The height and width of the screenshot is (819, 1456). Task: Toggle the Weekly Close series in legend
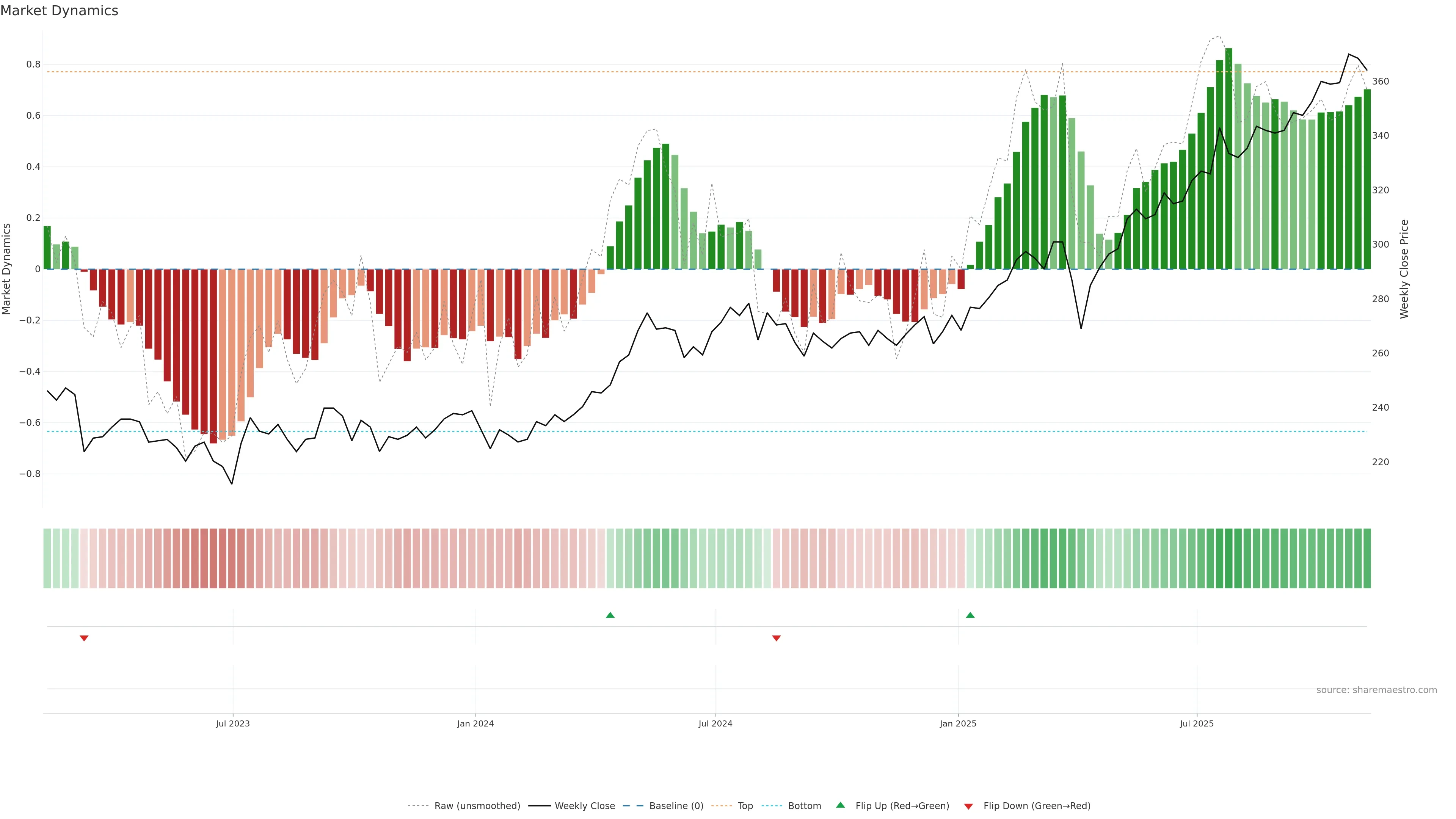[x=584, y=806]
